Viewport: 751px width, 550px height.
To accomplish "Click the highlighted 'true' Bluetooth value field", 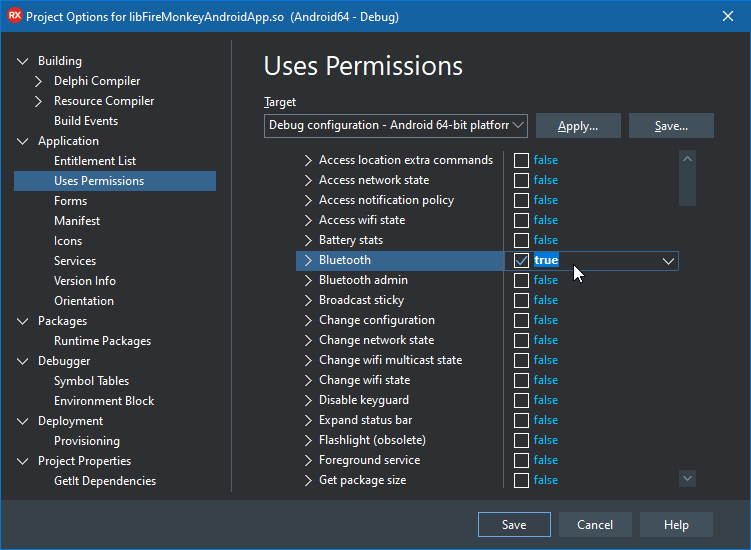I will [546, 260].
